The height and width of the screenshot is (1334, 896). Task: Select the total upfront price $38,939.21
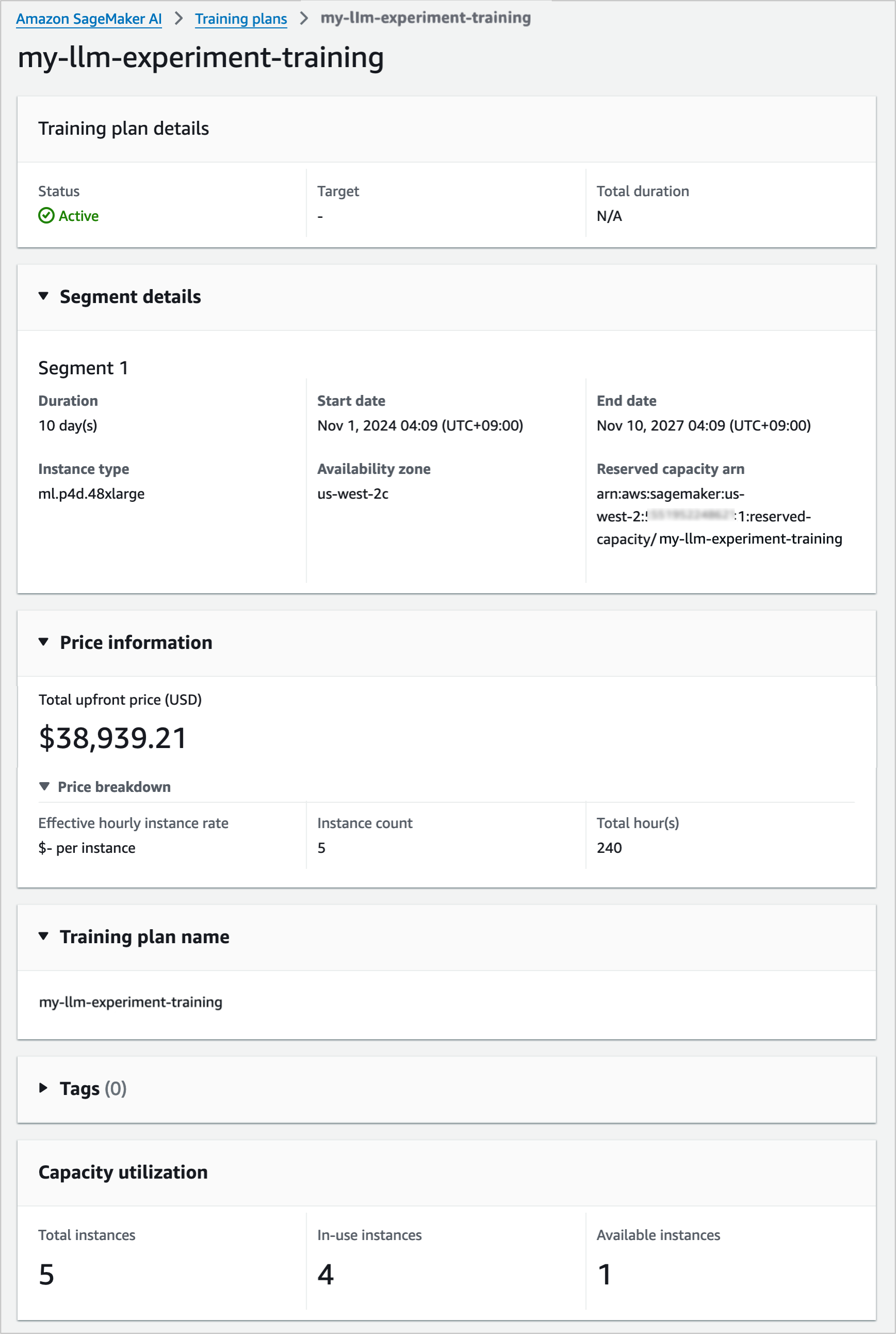tap(113, 737)
